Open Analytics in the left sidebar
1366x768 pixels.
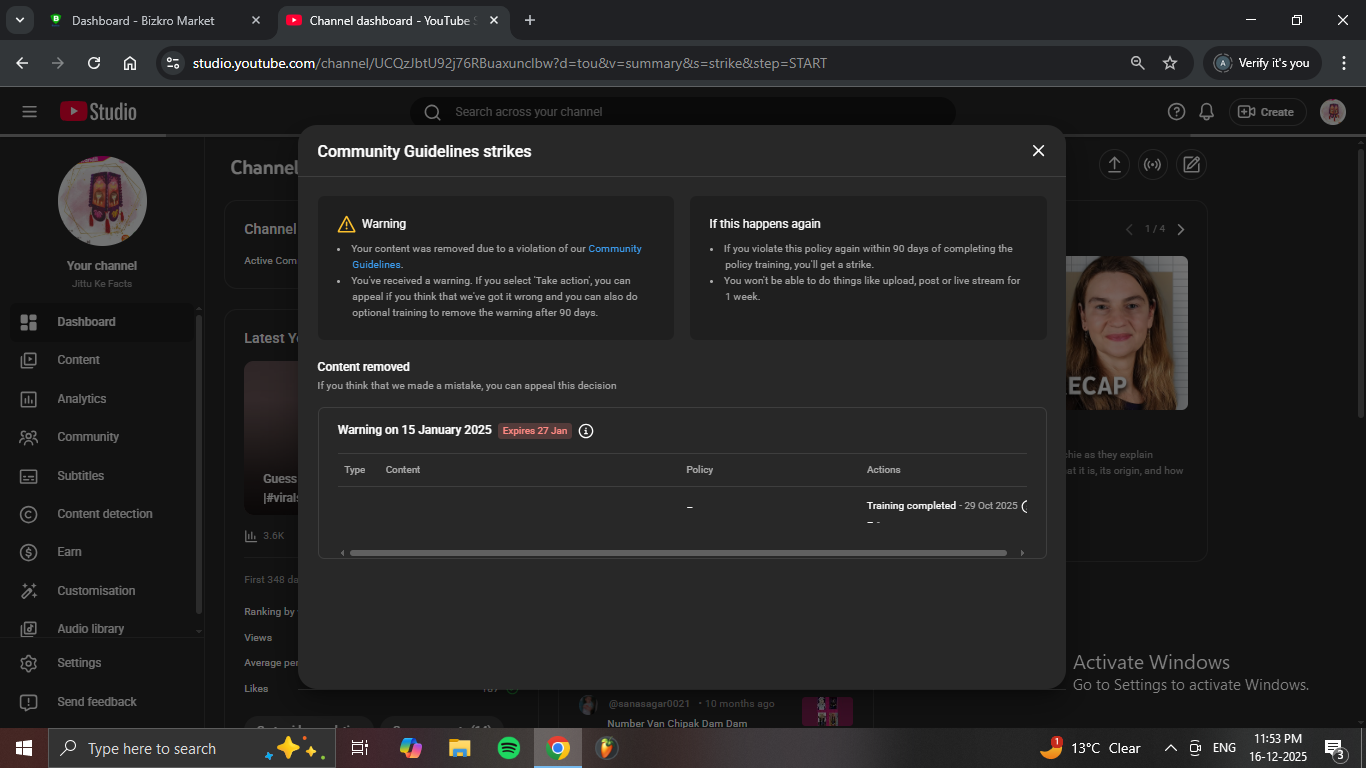(81, 399)
